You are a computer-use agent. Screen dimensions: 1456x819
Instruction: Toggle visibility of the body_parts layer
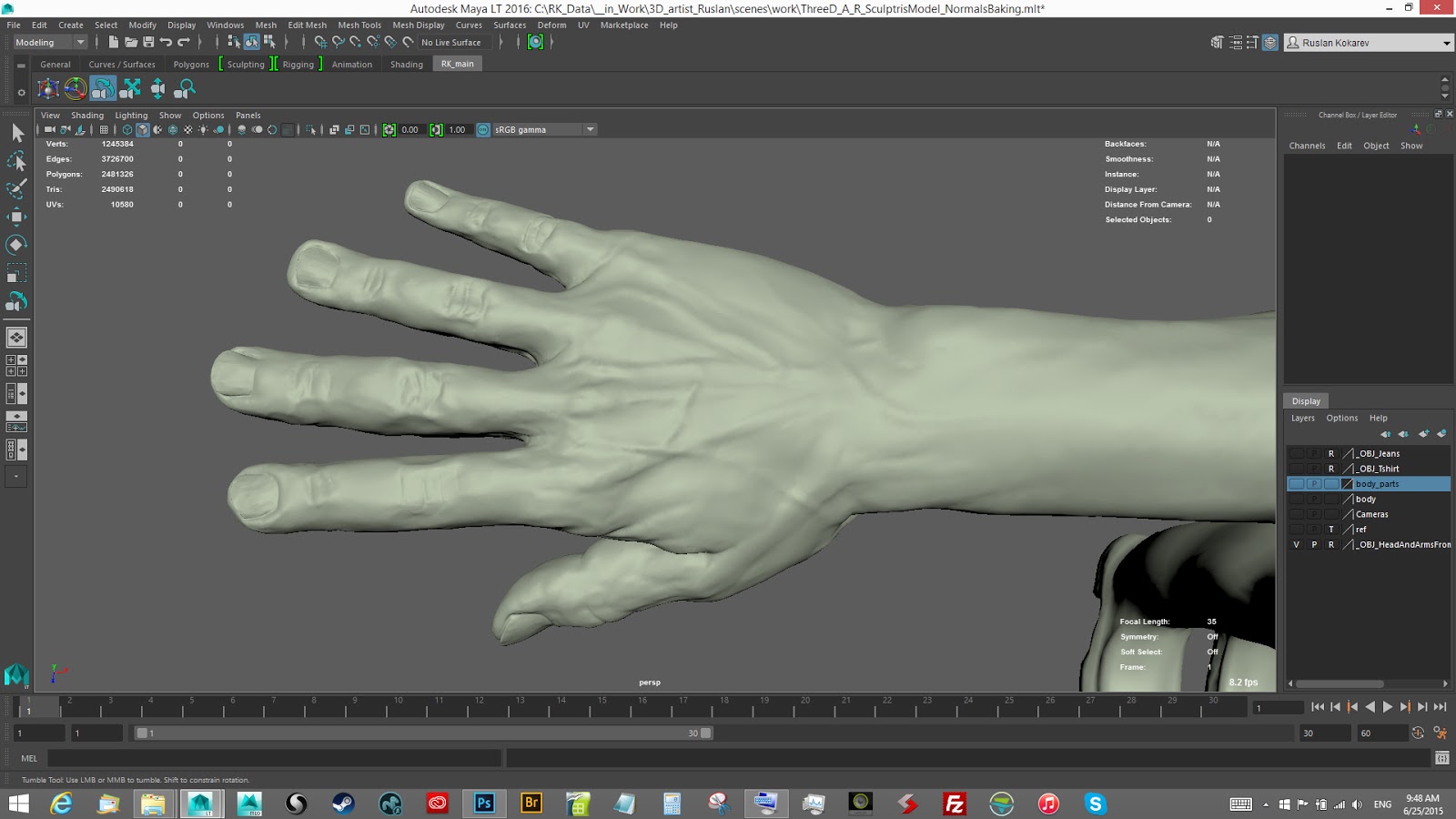point(1296,484)
